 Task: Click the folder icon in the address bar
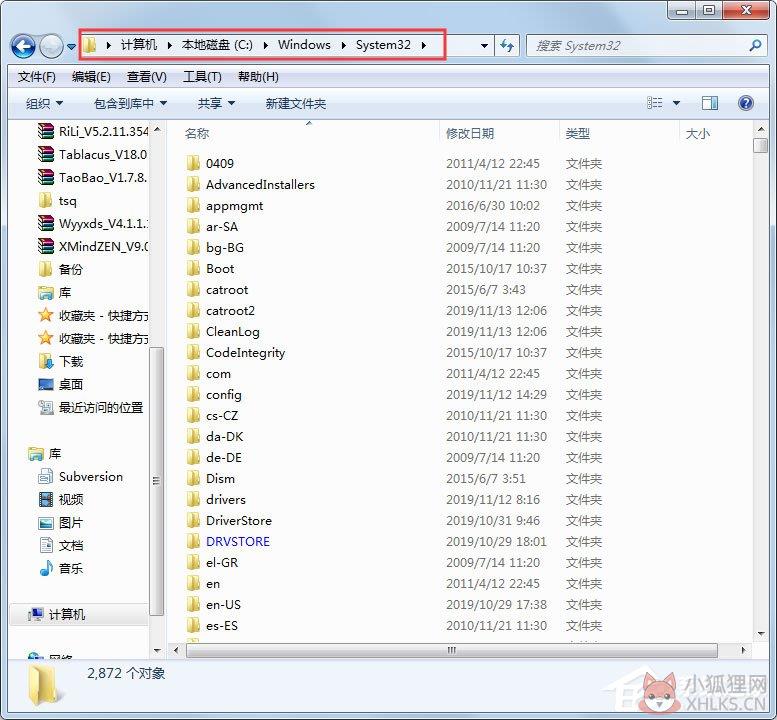[89, 45]
